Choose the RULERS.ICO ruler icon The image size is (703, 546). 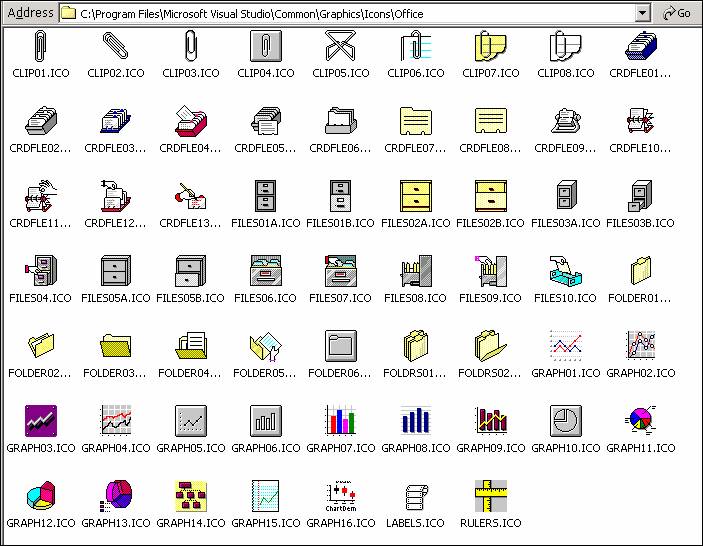click(490, 495)
